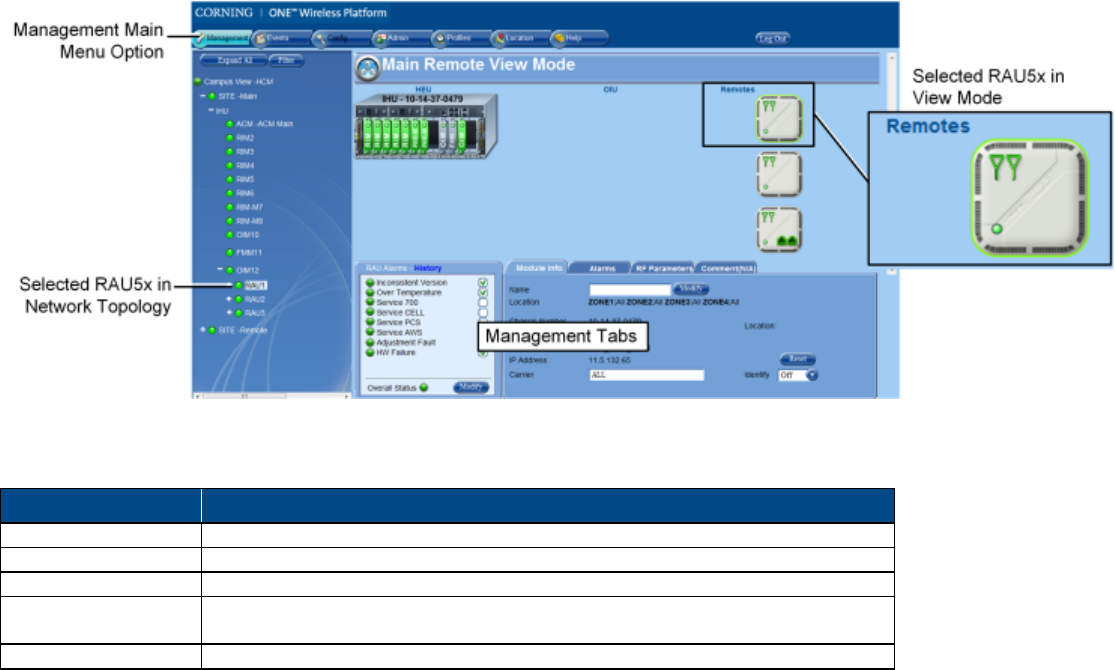The width and height of the screenshot is (1115, 670).
Task: Click the HW Failure alarm LED
Action: tap(370, 352)
